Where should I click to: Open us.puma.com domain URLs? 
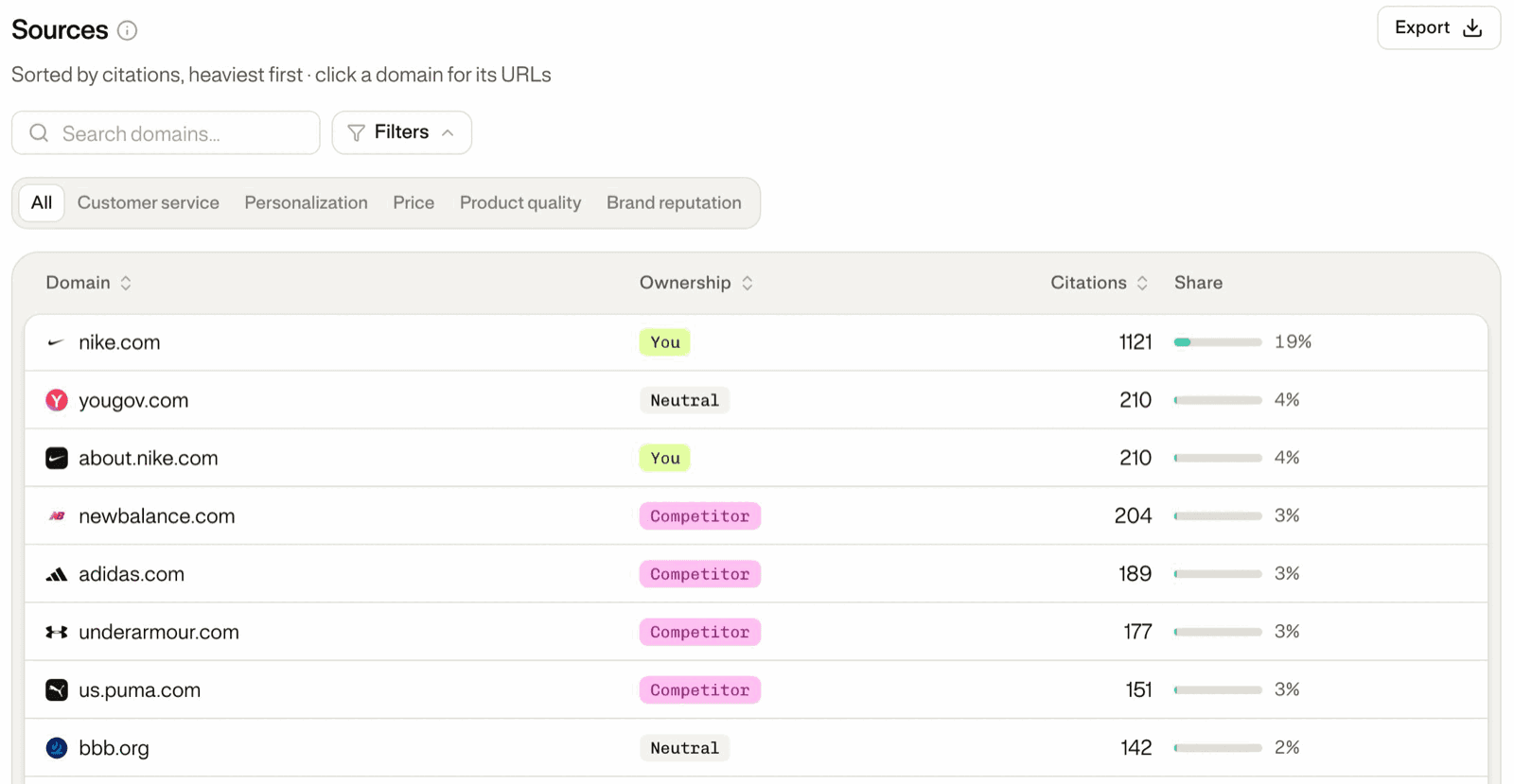pyautogui.click(x=140, y=690)
